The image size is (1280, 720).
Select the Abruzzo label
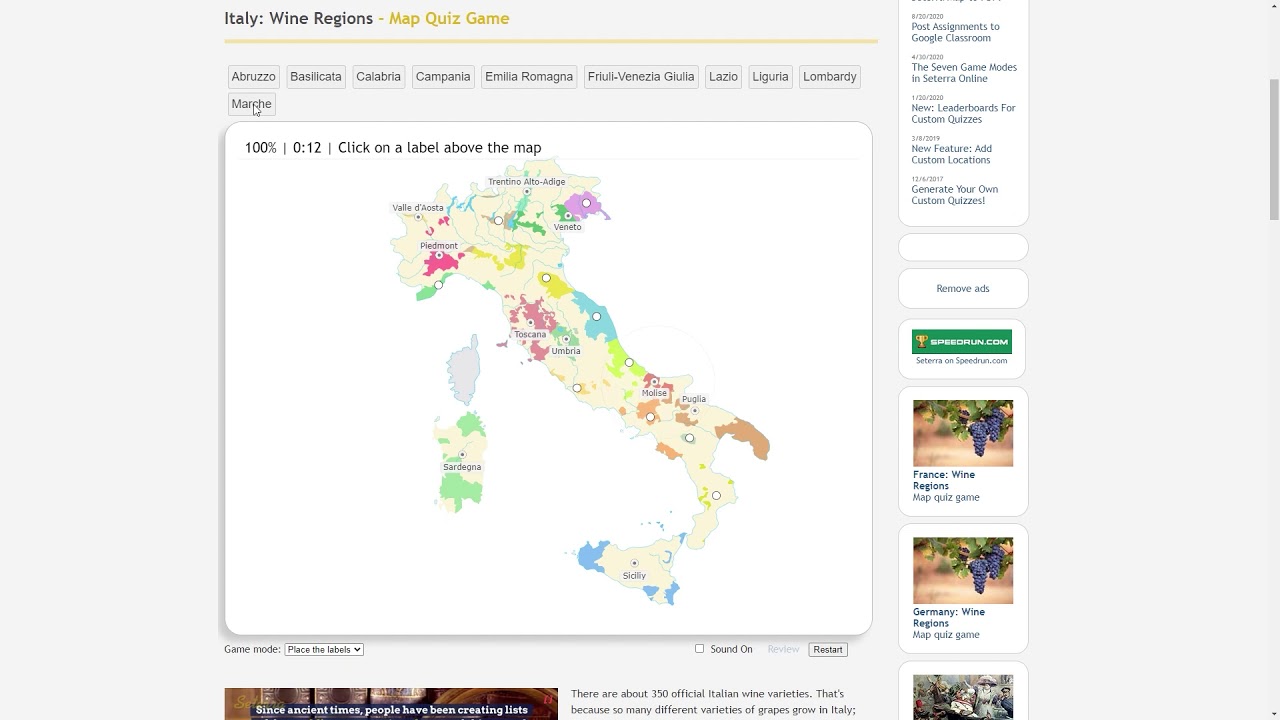253,77
